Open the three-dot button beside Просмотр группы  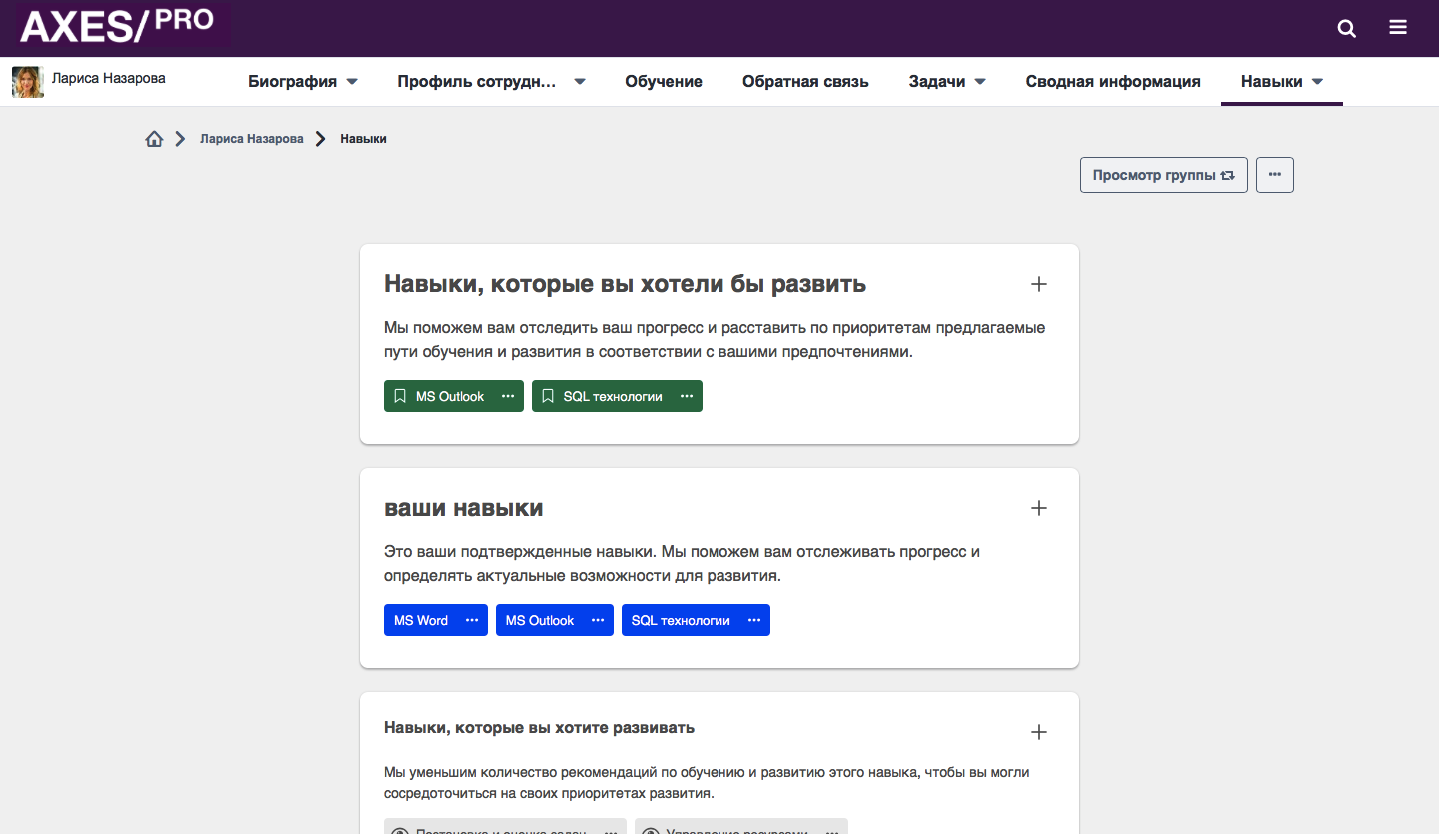click(1274, 175)
